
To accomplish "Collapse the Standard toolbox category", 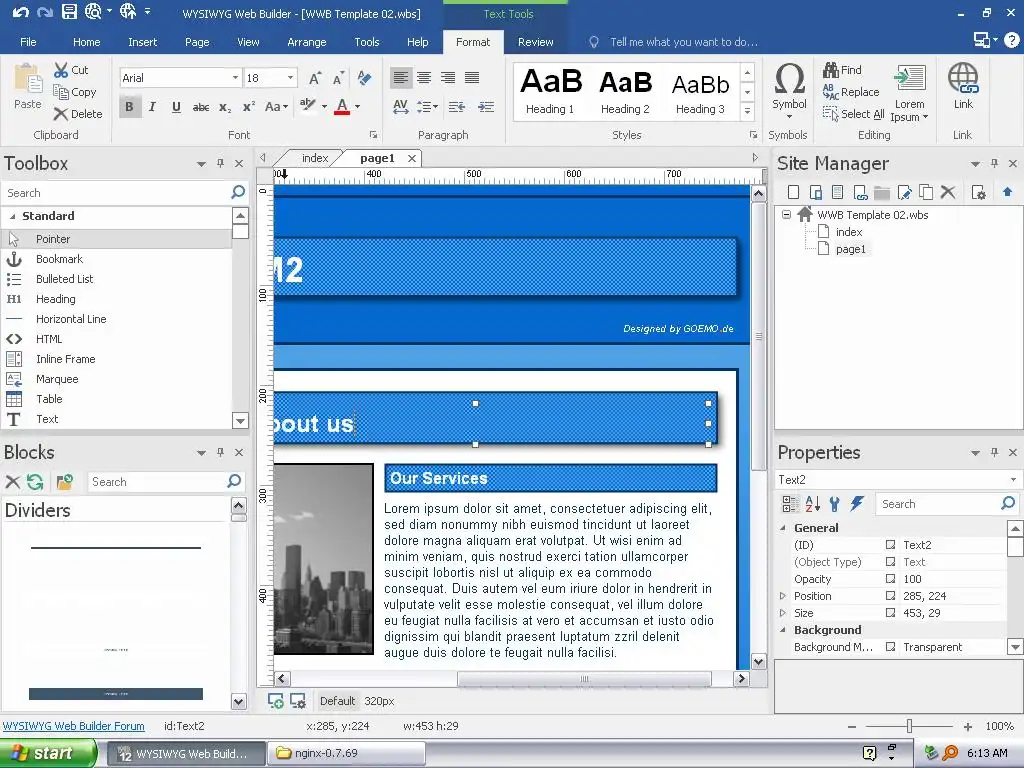I will [x=12, y=216].
